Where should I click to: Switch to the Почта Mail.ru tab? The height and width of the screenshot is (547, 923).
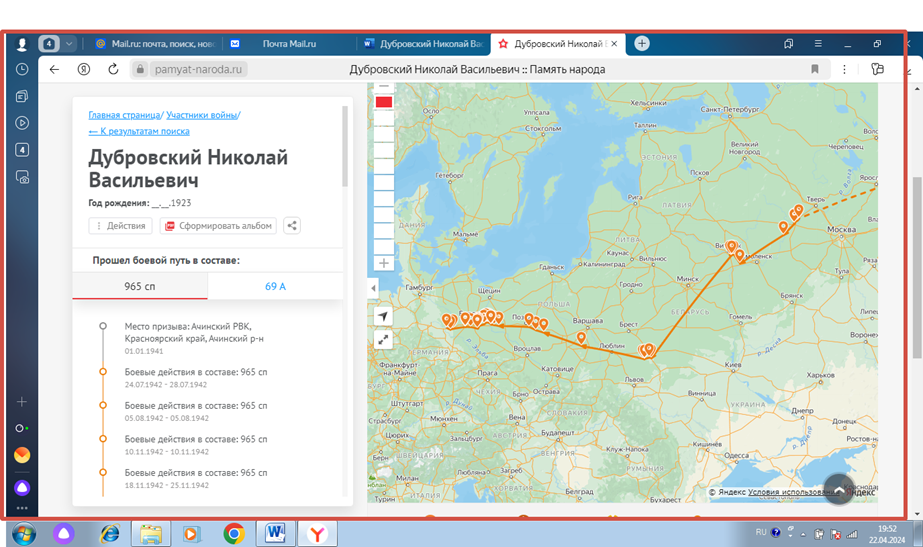(x=289, y=44)
